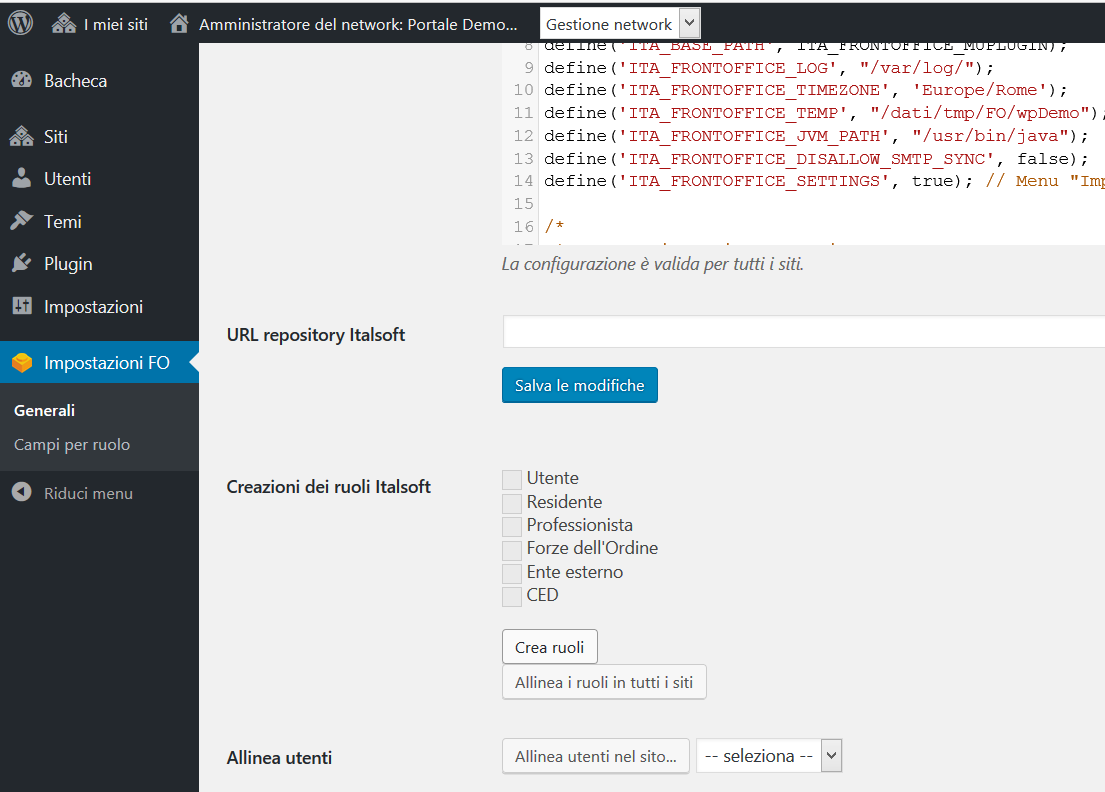Click the Bacheca dashboard icon

click(x=22, y=81)
